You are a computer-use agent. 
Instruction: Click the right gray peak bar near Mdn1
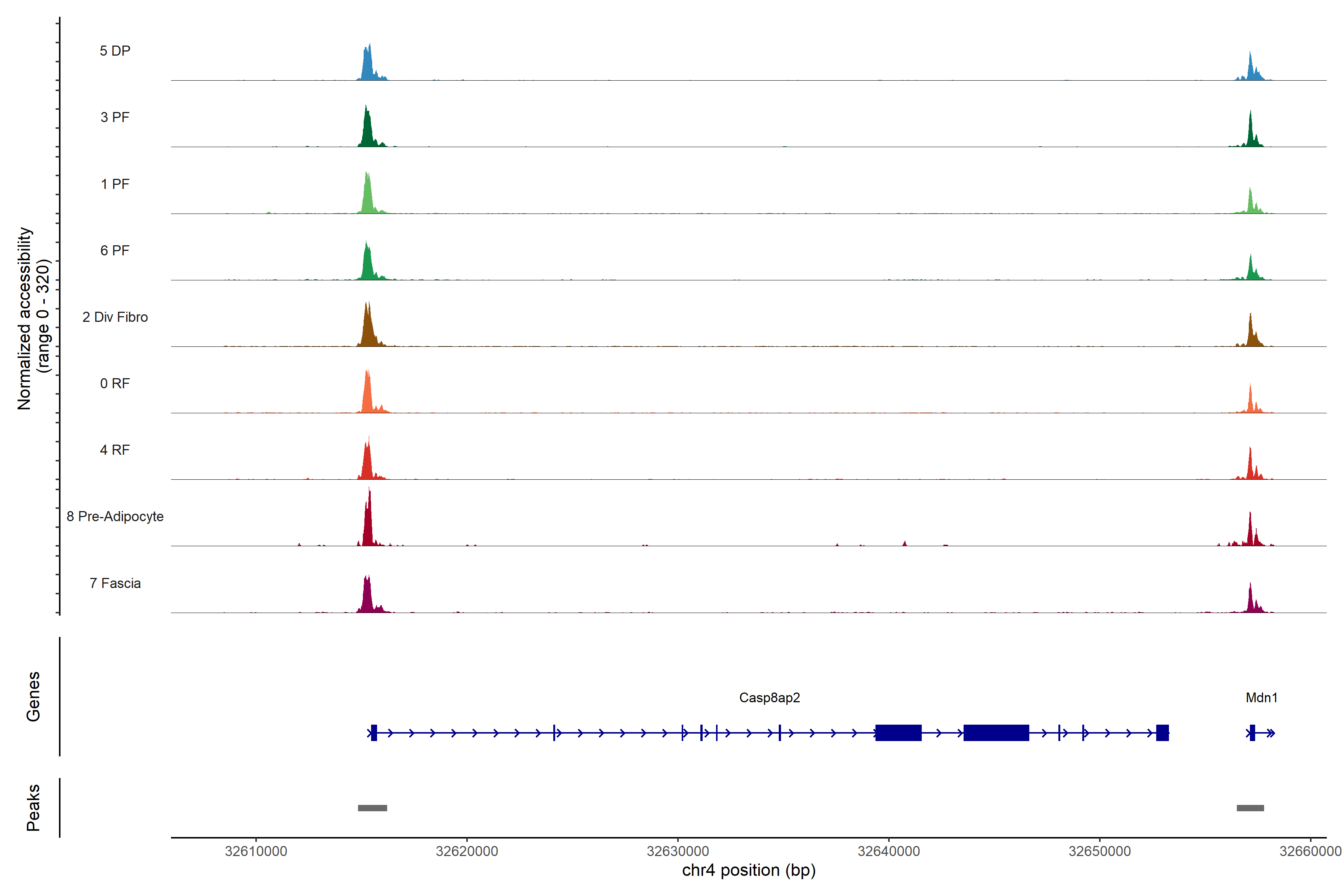click(x=1250, y=808)
